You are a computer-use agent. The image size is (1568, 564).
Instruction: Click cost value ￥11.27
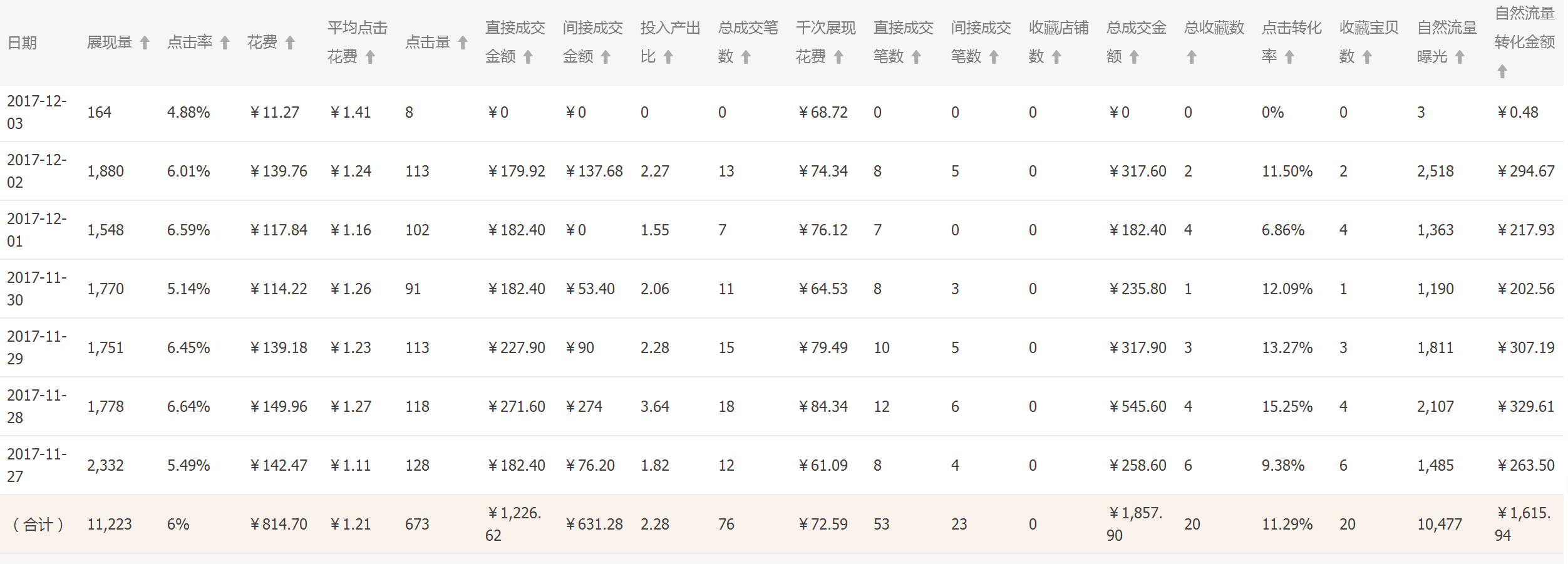(274, 112)
